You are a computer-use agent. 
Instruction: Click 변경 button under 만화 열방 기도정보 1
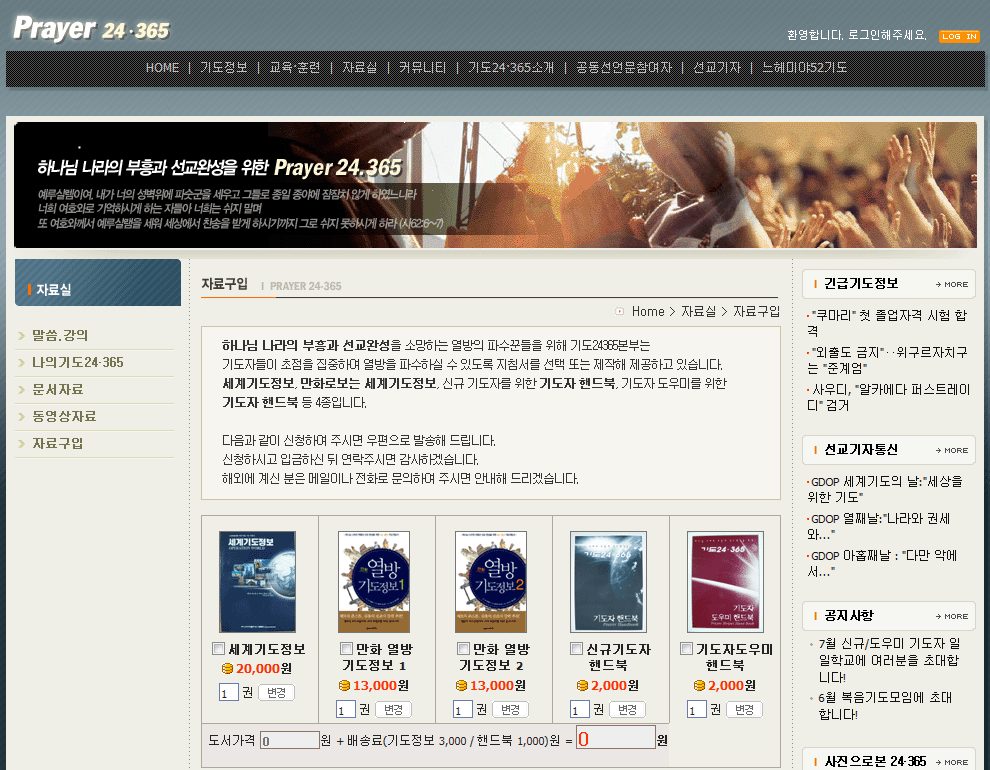[x=393, y=709]
